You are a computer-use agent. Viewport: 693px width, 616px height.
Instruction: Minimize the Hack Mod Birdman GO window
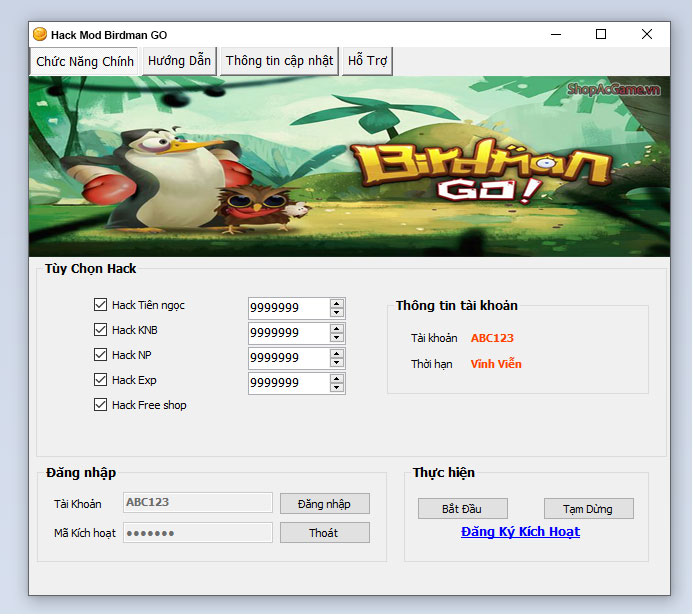[556, 34]
